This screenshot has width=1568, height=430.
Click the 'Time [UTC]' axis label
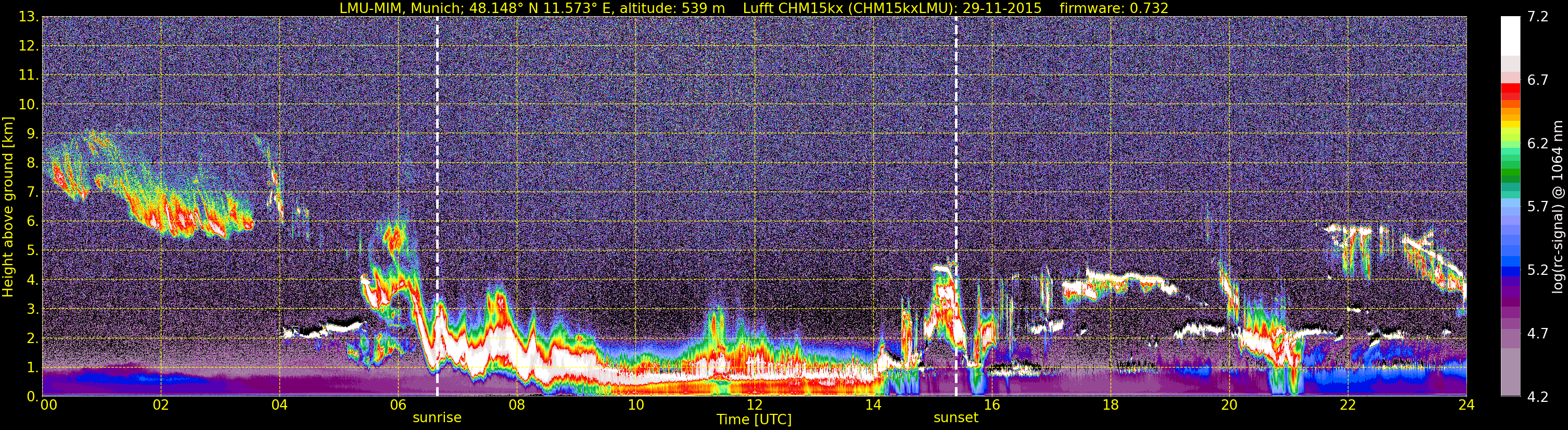(x=754, y=420)
